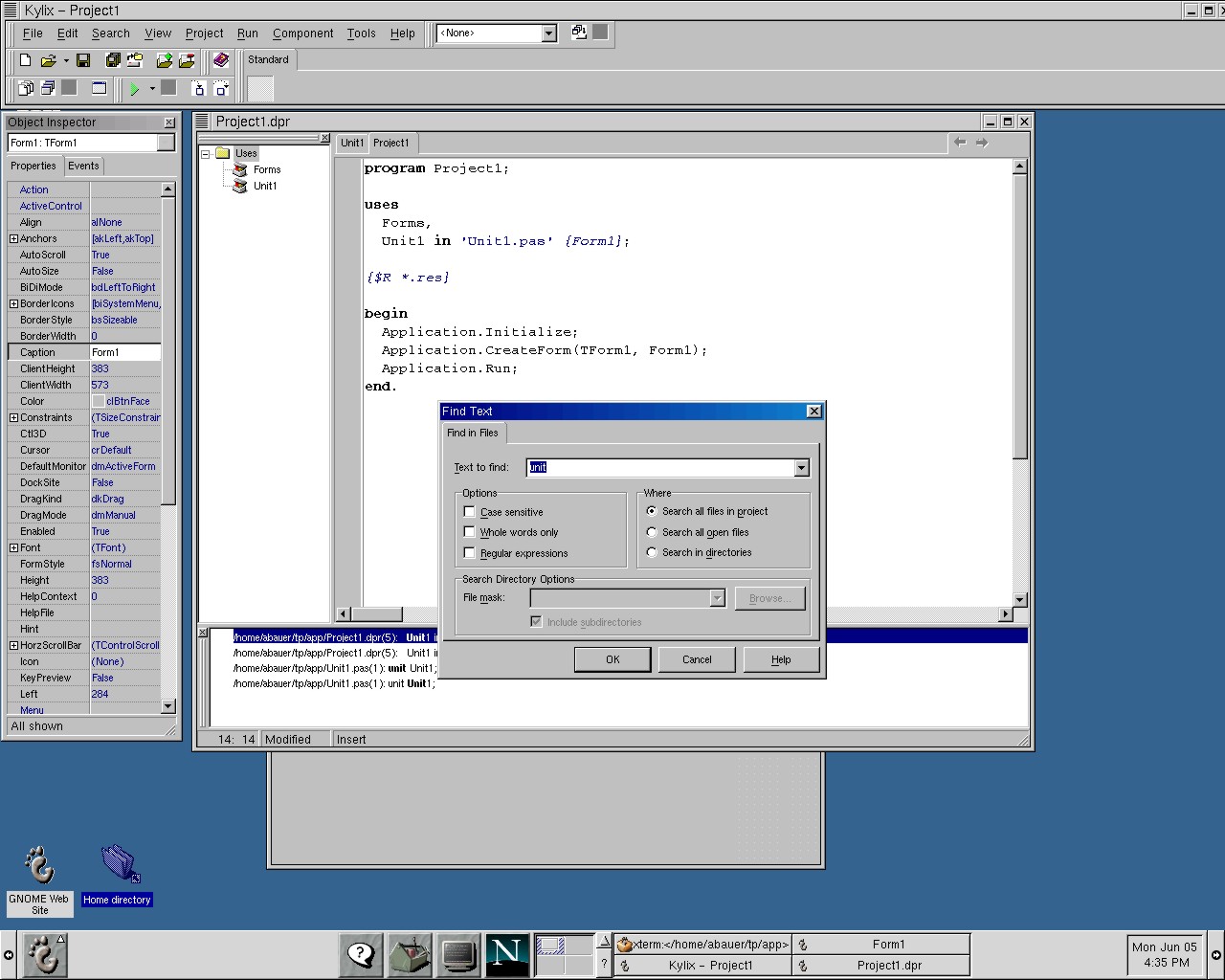
Task: Enable the Regular expressions checkbox
Action: pyautogui.click(x=469, y=553)
